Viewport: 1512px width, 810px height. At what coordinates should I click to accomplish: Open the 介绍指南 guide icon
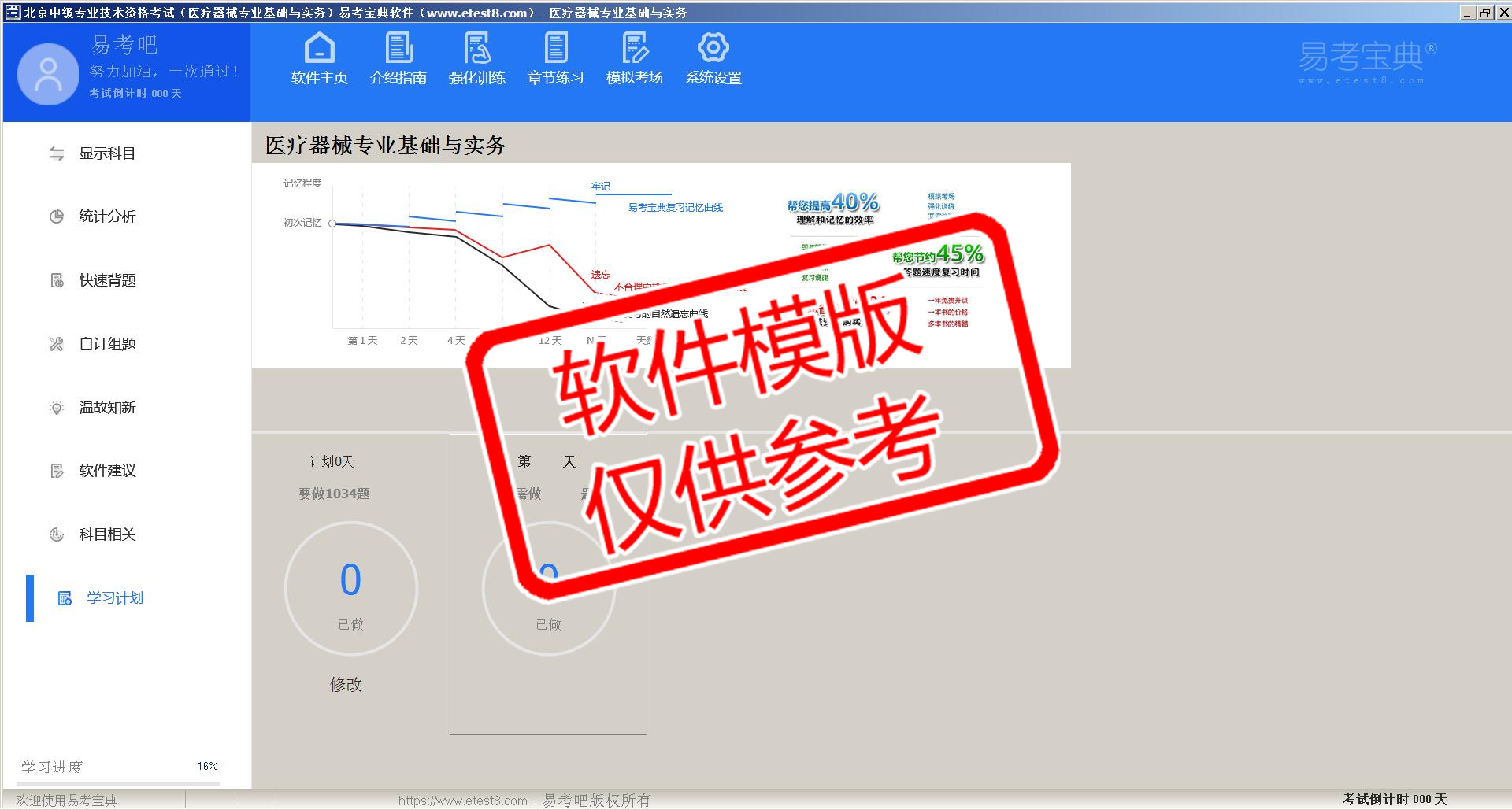pos(398,49)
